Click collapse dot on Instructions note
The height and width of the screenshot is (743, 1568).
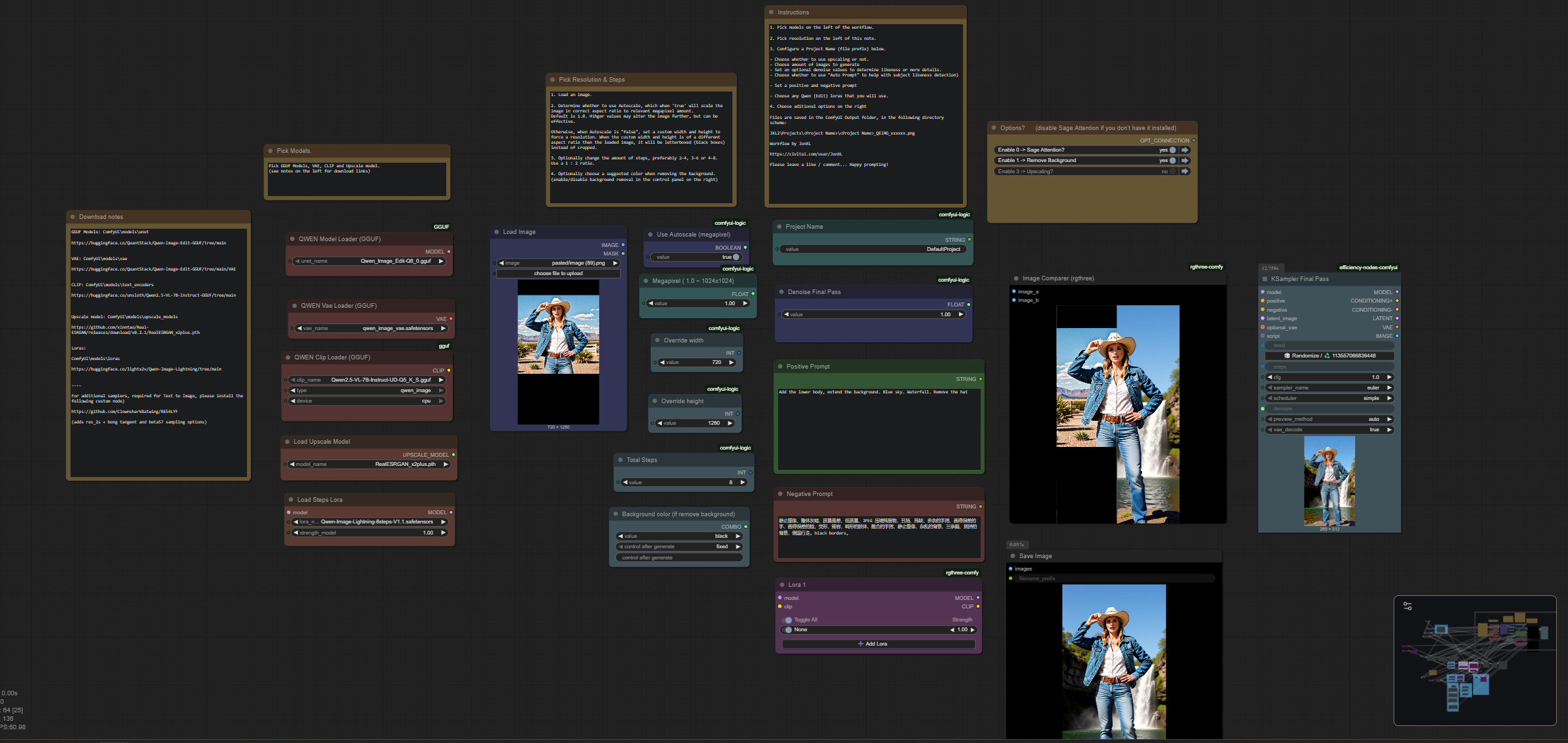771,12
